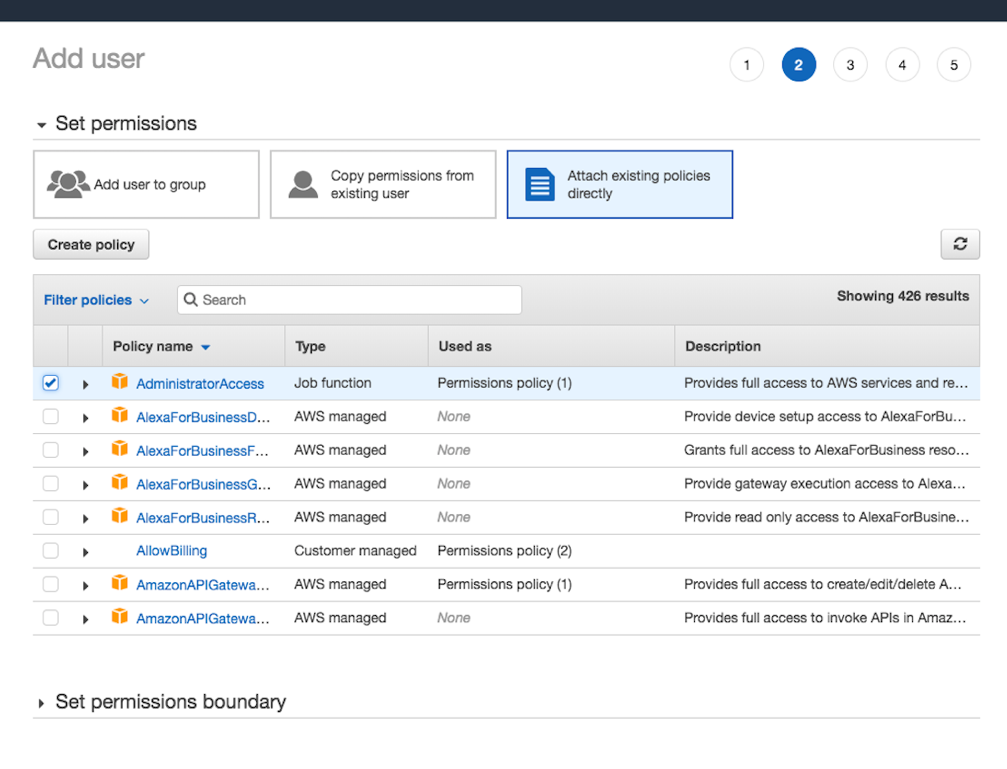The width and height of the screenshot is (1007, 769).
Task: Open the Filter policies dropdown
Action: pos(96,300)
